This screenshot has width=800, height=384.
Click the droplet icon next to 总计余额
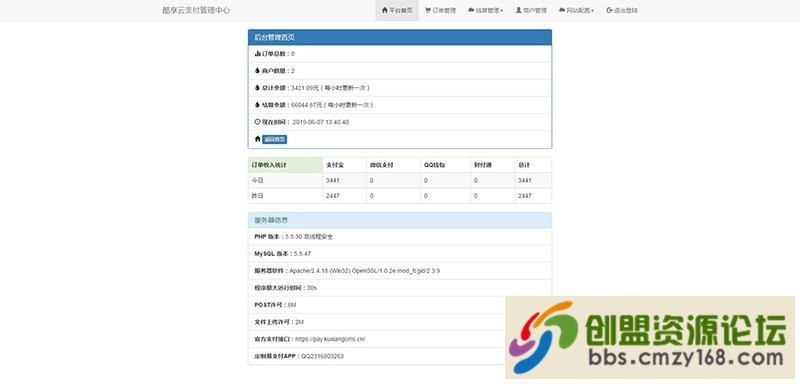point(258,88)
